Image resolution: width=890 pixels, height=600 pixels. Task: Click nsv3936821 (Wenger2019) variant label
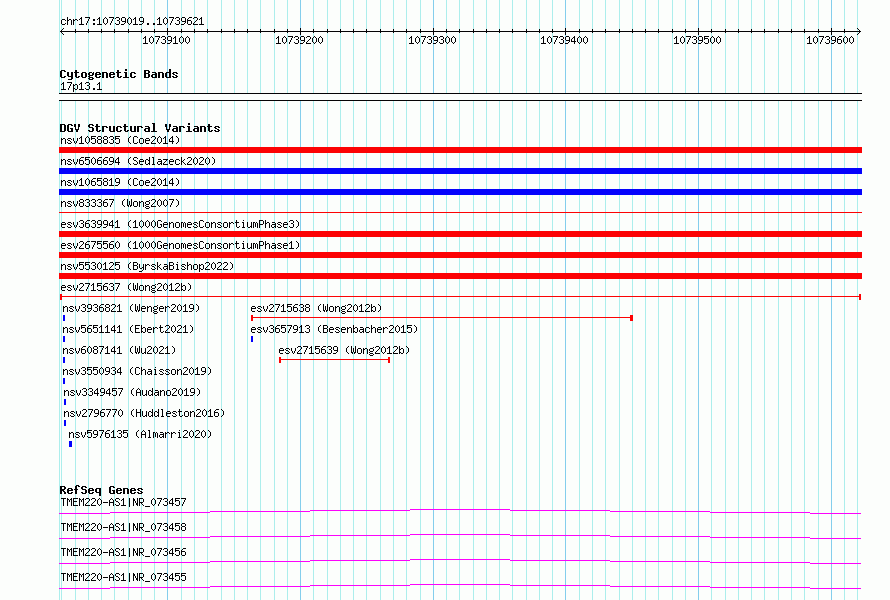pos(131,308)
